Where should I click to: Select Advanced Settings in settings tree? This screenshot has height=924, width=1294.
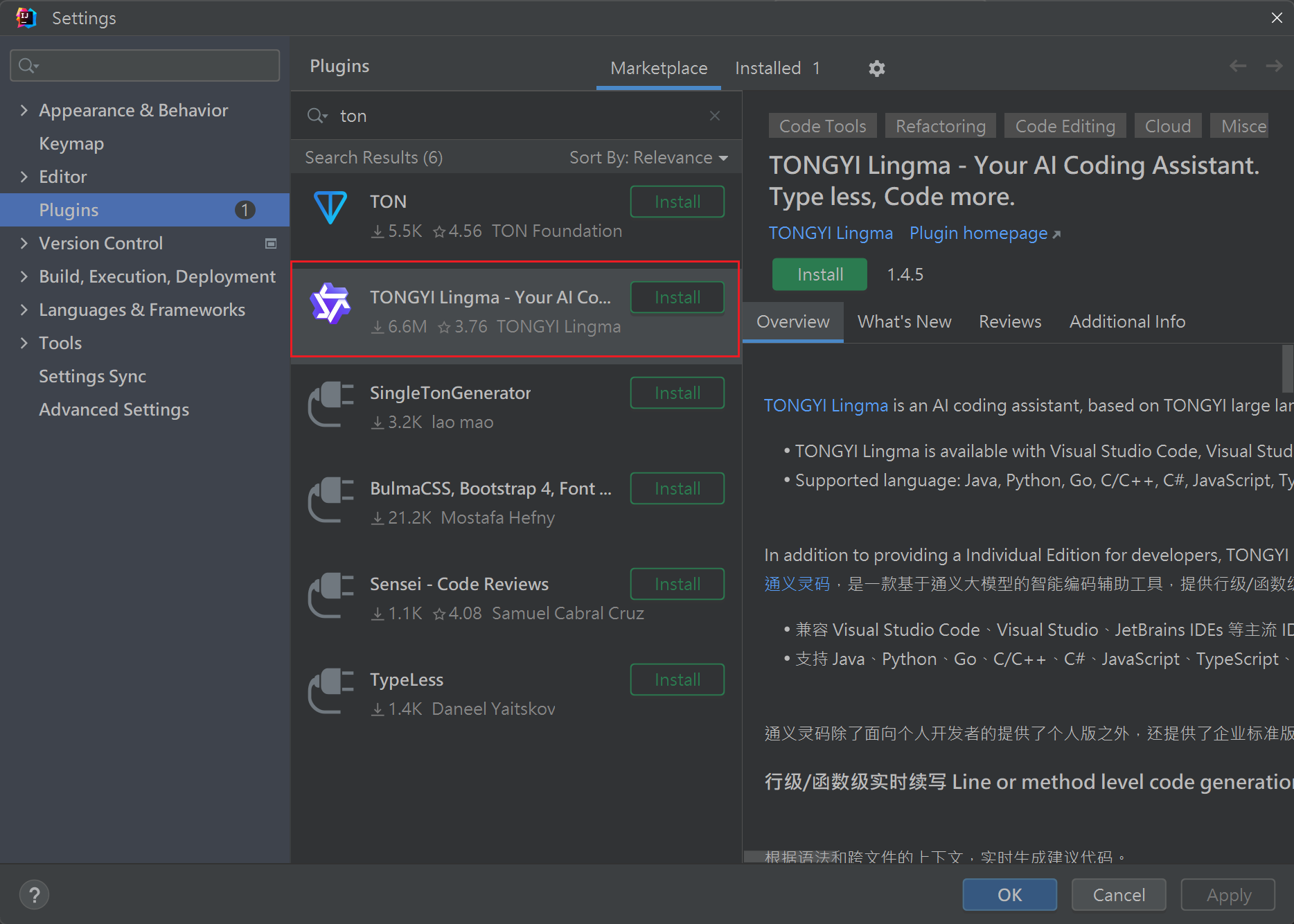pos(145,409)
